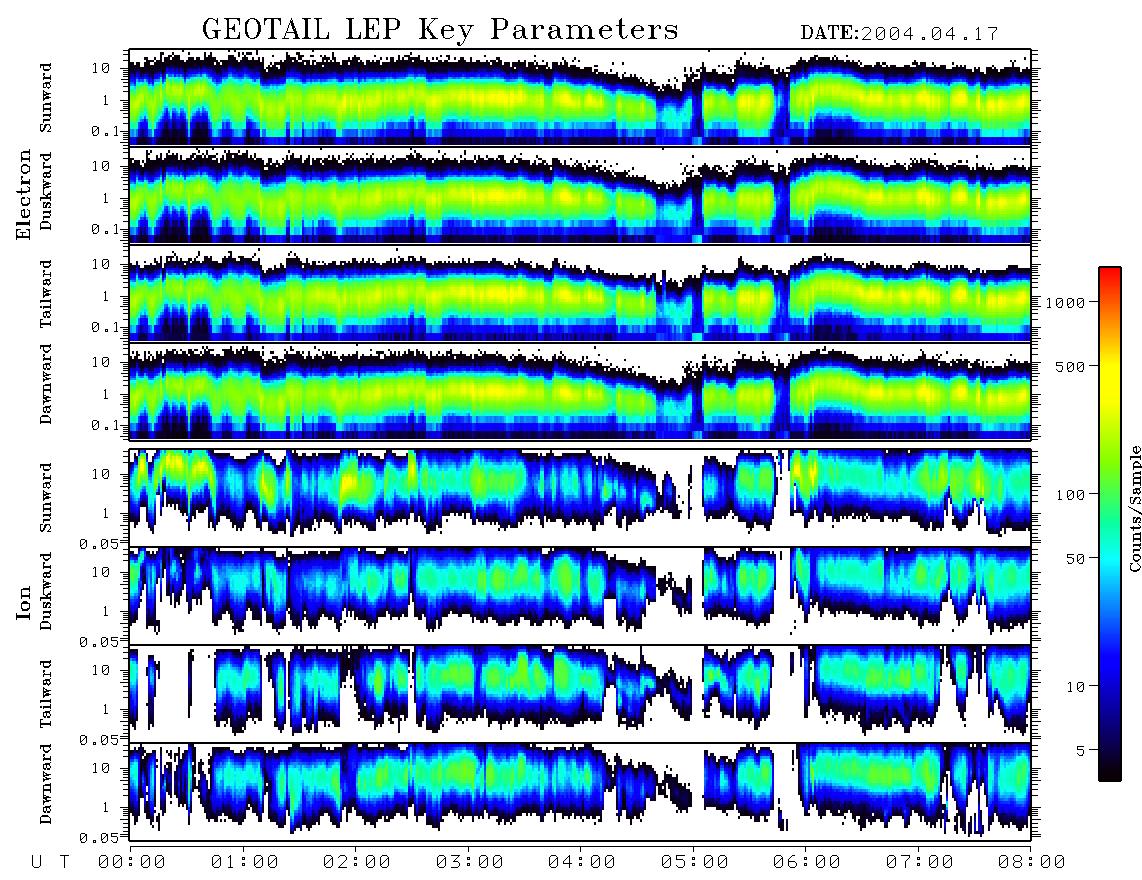Viewport: 1142px width, 880px height.
Task: Click the '1' tick of Ion Duskward panel
Action: click(x=105, y=611)
